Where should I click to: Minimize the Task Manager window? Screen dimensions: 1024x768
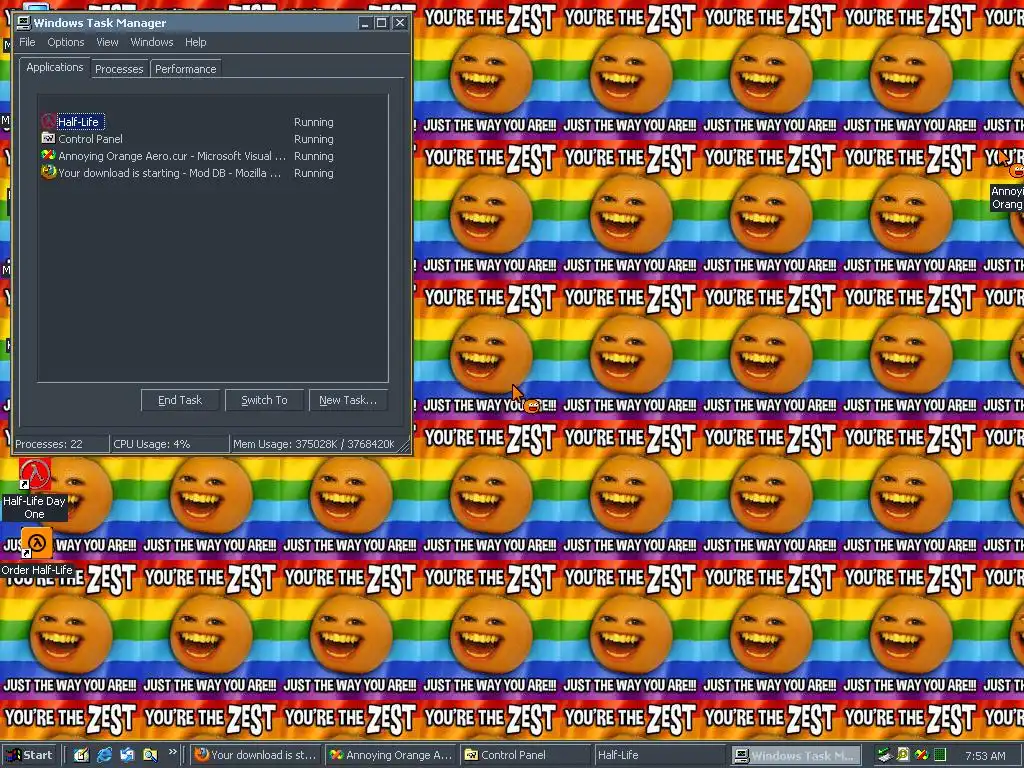pos(364,23)
